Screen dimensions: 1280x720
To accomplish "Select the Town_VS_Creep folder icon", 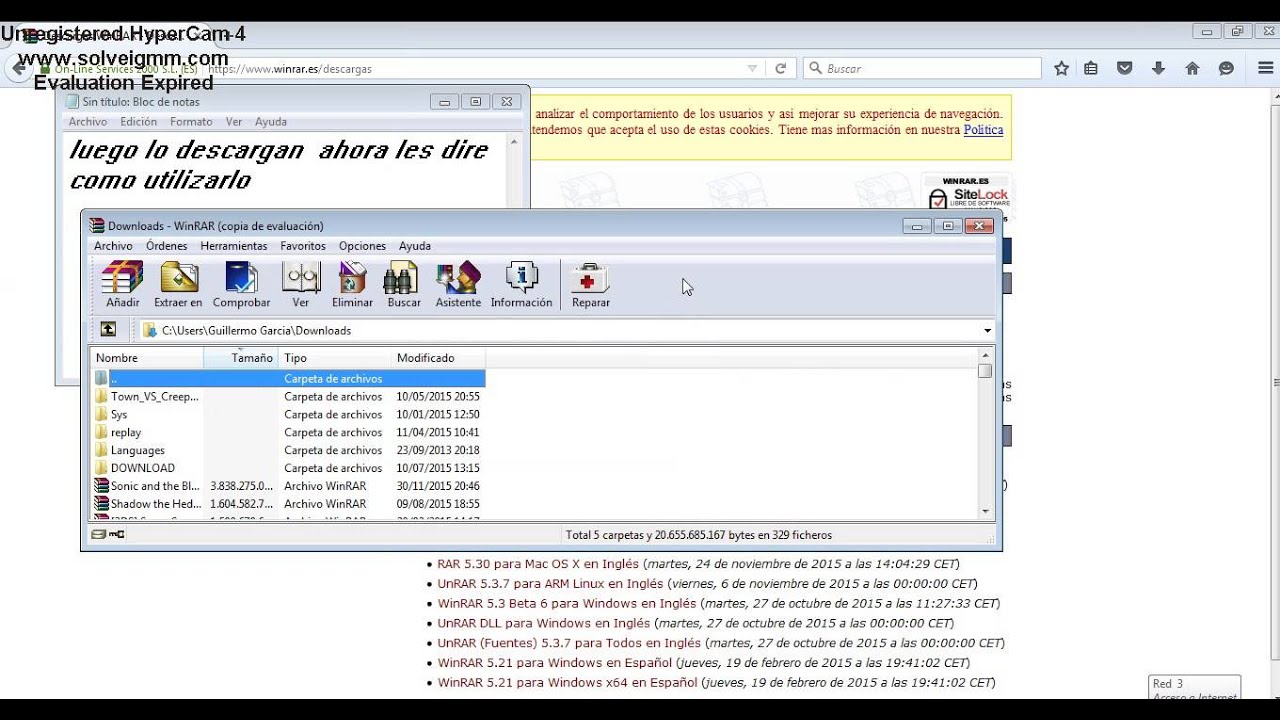I will point(101,396).
